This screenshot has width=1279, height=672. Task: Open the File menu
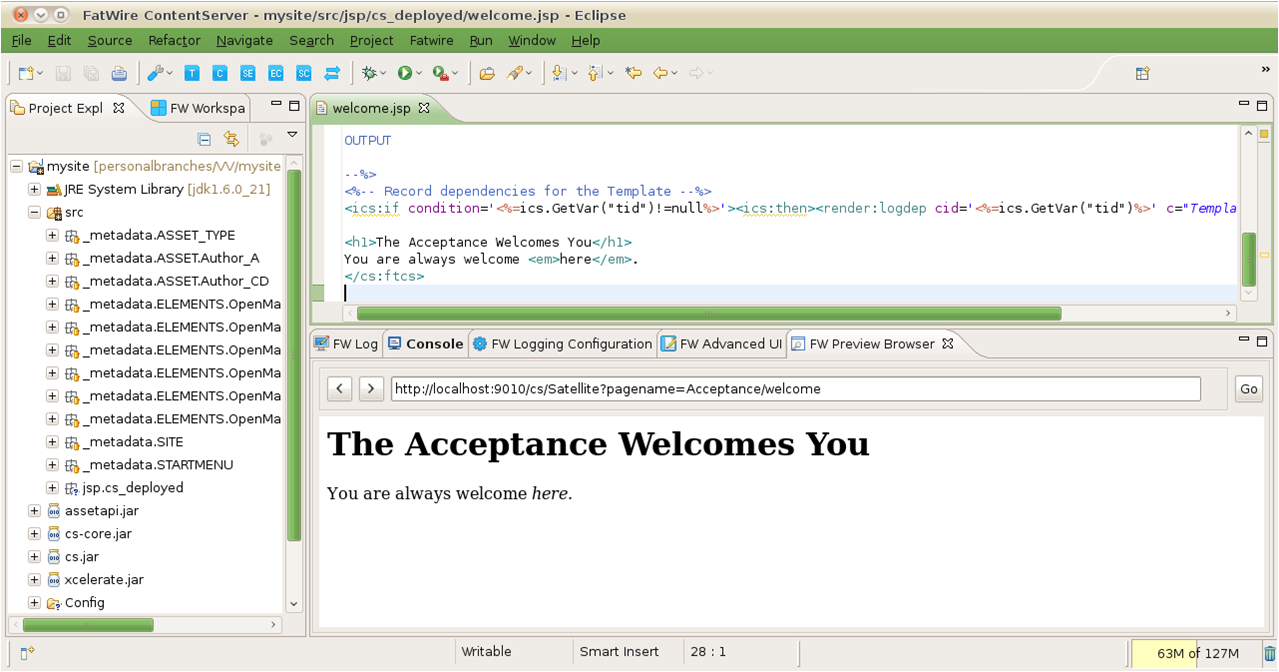tap(21, 40)
